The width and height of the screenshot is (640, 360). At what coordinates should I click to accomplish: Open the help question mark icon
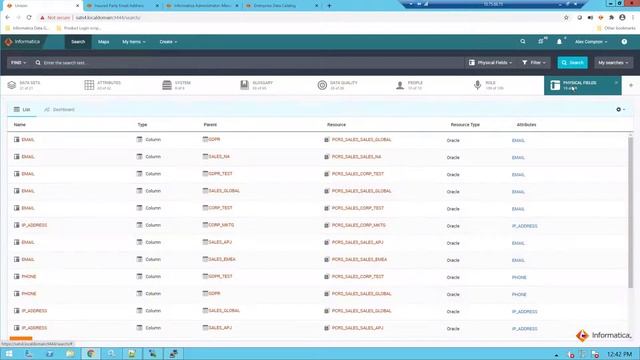click(624, 42)
